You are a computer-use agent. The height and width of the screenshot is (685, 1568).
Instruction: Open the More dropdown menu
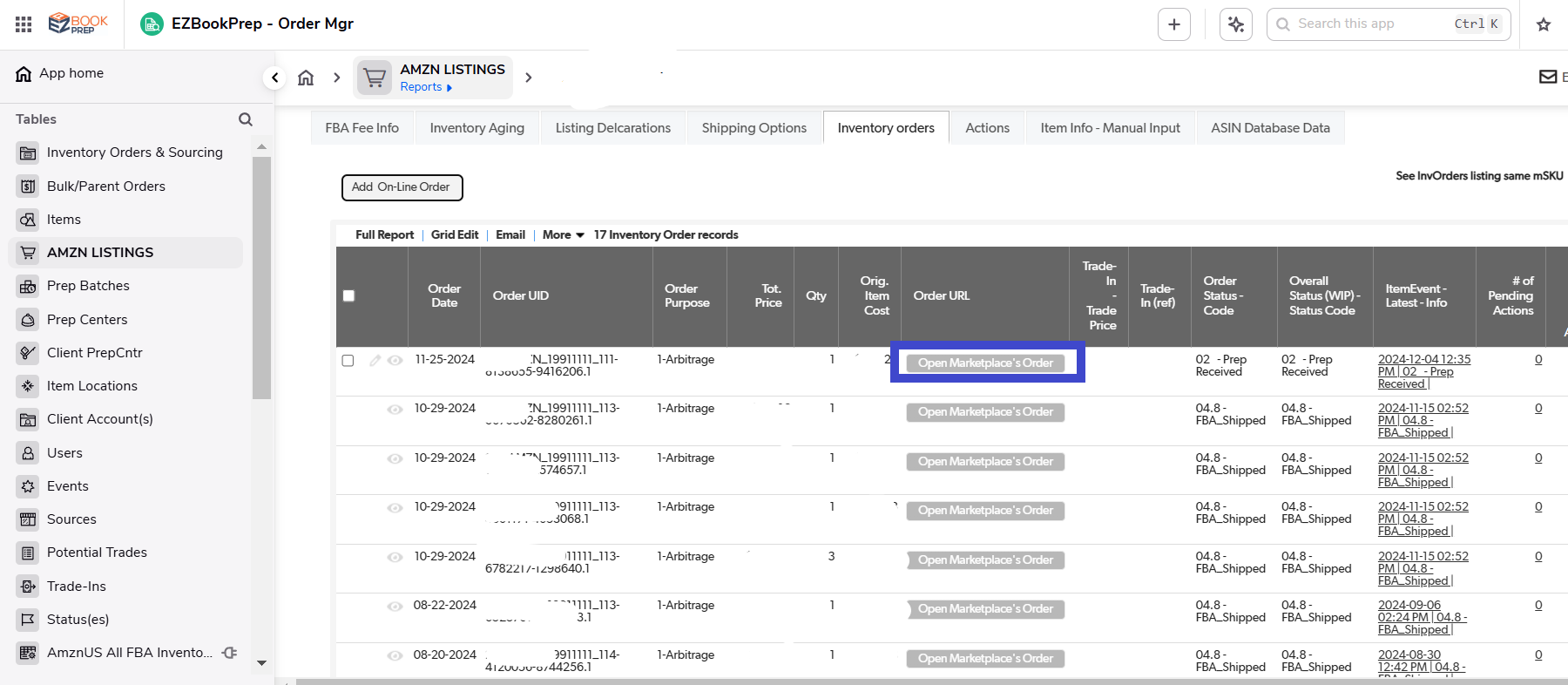click(x=563, y=235)
